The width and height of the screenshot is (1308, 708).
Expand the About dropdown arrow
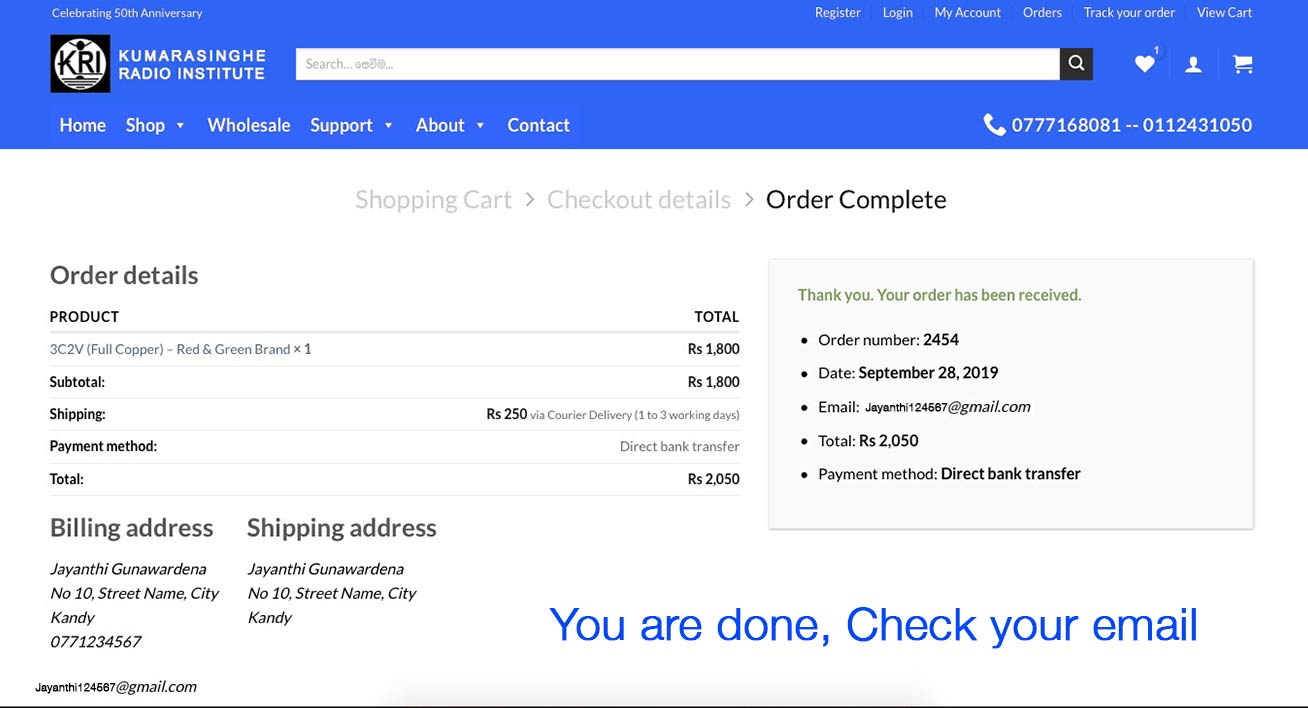click(480, 126)
